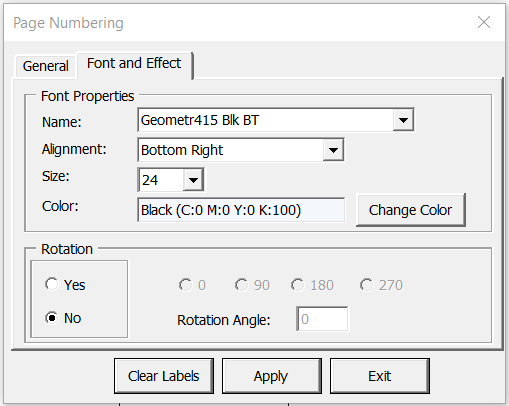509x406 pixels.
Task: Click the Rotation Angle input box
Action: click(x=322, y=319)
